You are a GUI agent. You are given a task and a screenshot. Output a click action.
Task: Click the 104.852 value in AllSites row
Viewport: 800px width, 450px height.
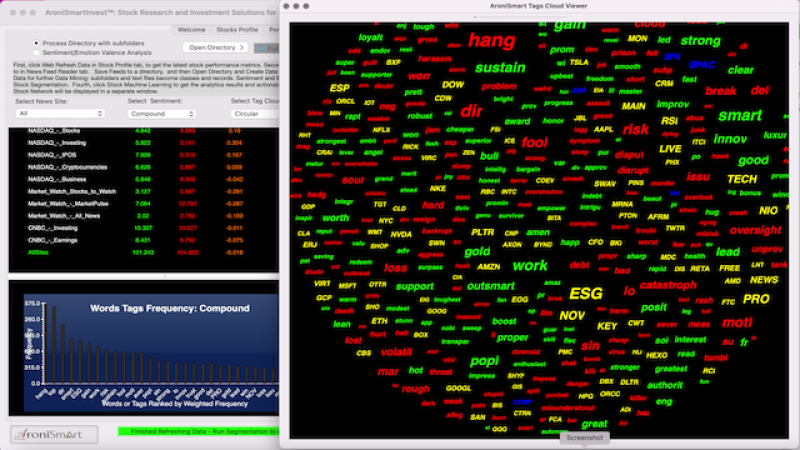[187, 253]
